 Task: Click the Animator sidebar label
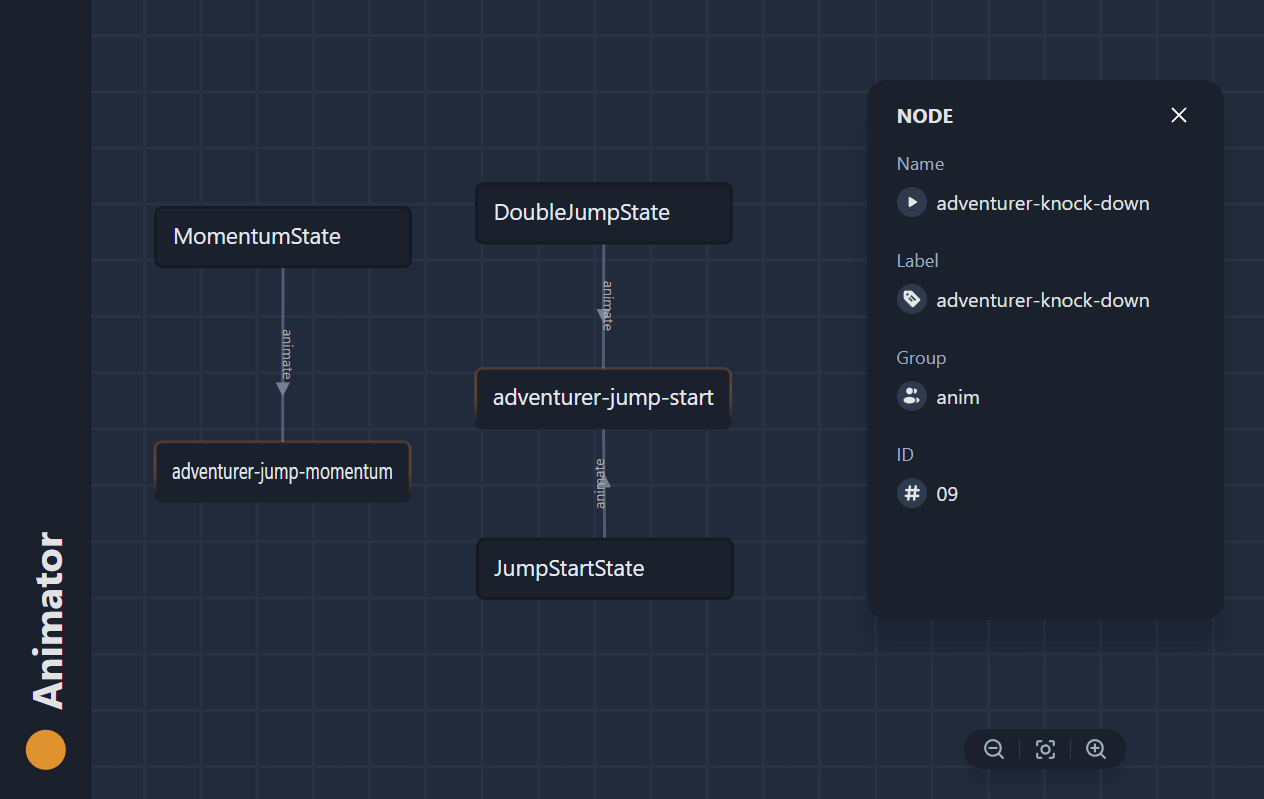pyautogui.click(x=45, y=617)
